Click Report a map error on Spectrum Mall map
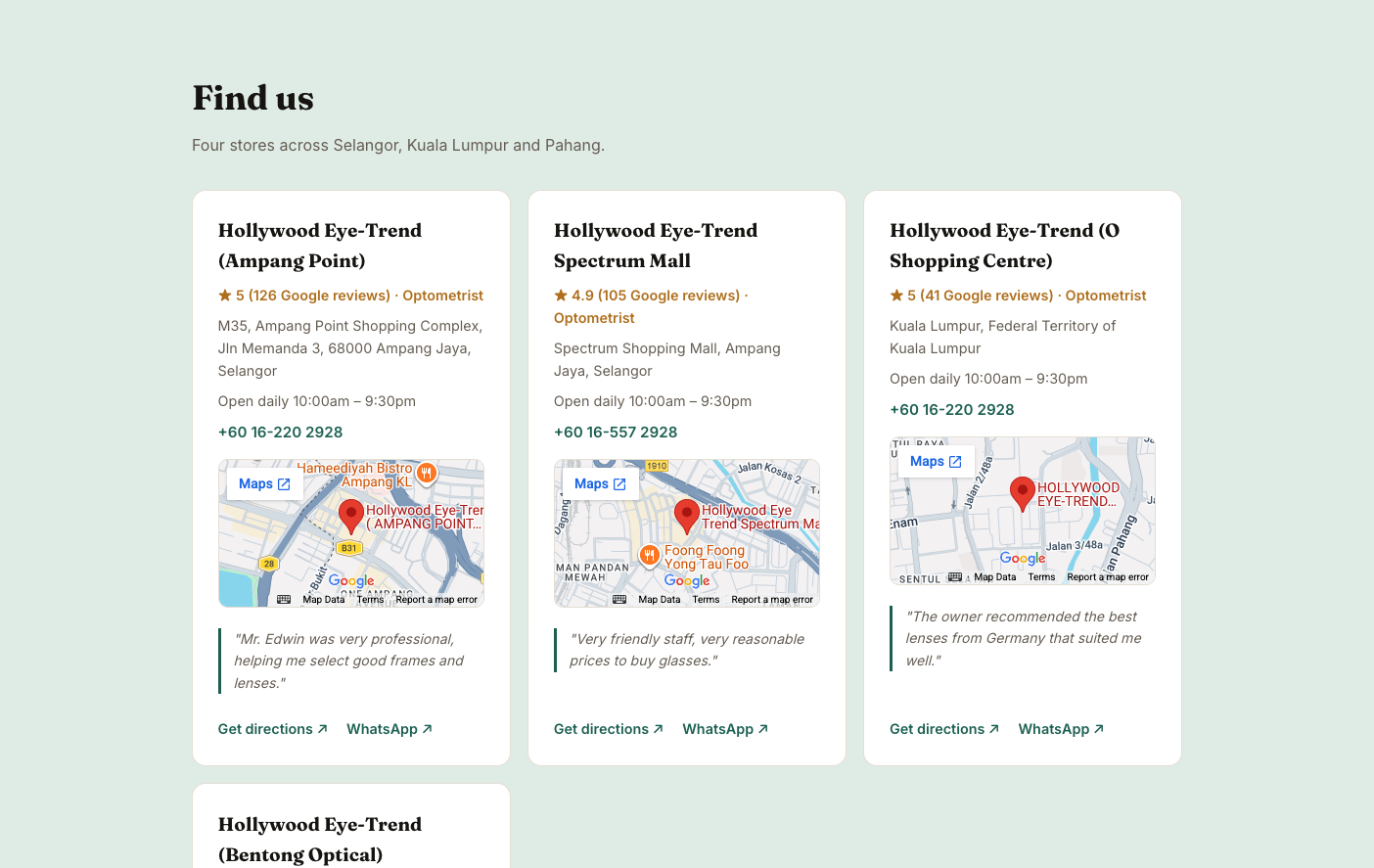The height and width of the screenshot is (868, 1374). point(772,600)
